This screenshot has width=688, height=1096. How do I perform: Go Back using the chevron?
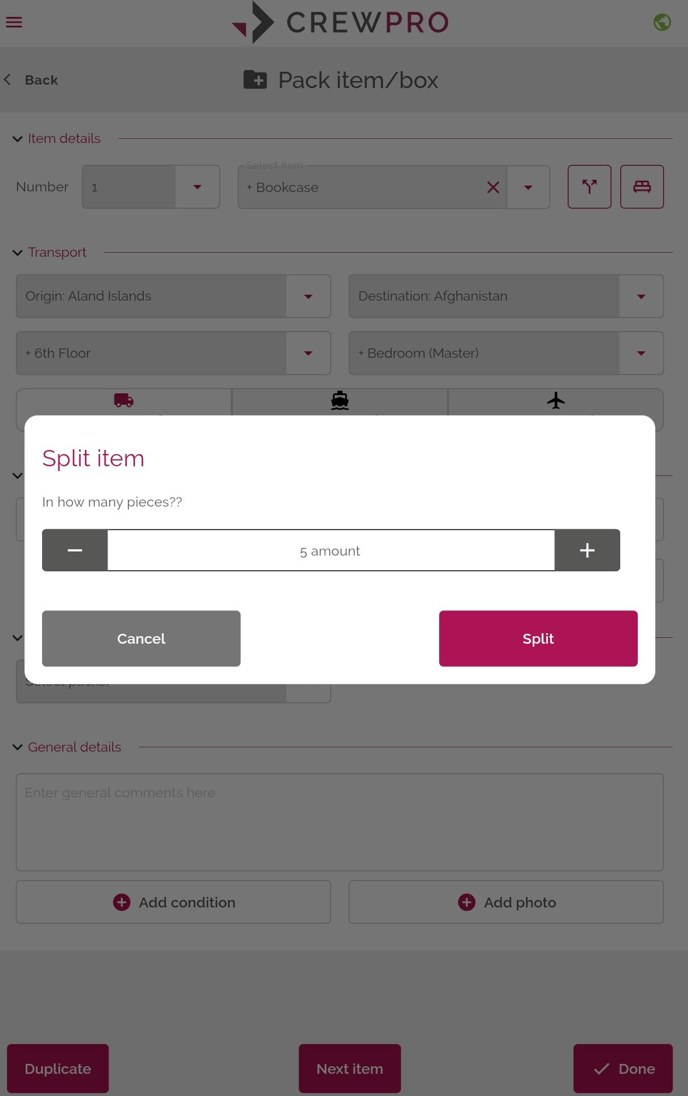click(8, 80)
